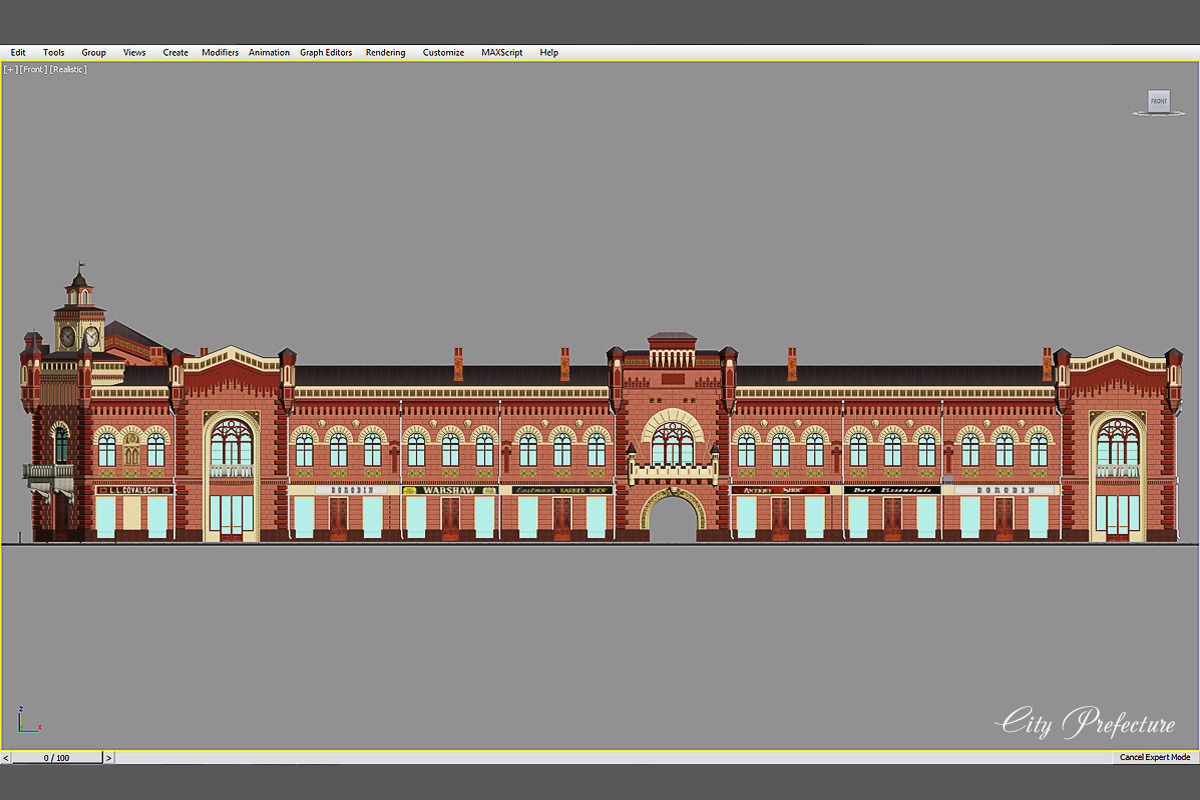Image resolution: width=1200 pixels, height=800 pixels.
Task: Click the Cancel Expert Mode button
Action: [x=1155, y=758]
